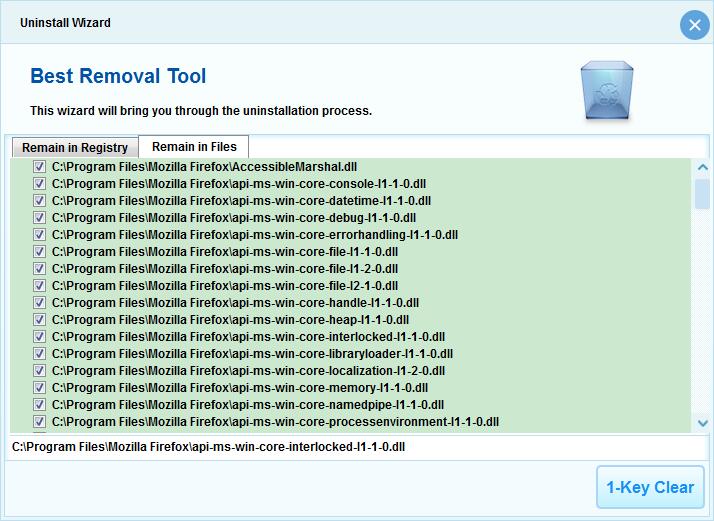
Task: Toggle api-ms-win-core-libraryloader-l1-1-0.dll checkbox
Action: (39, 354)
